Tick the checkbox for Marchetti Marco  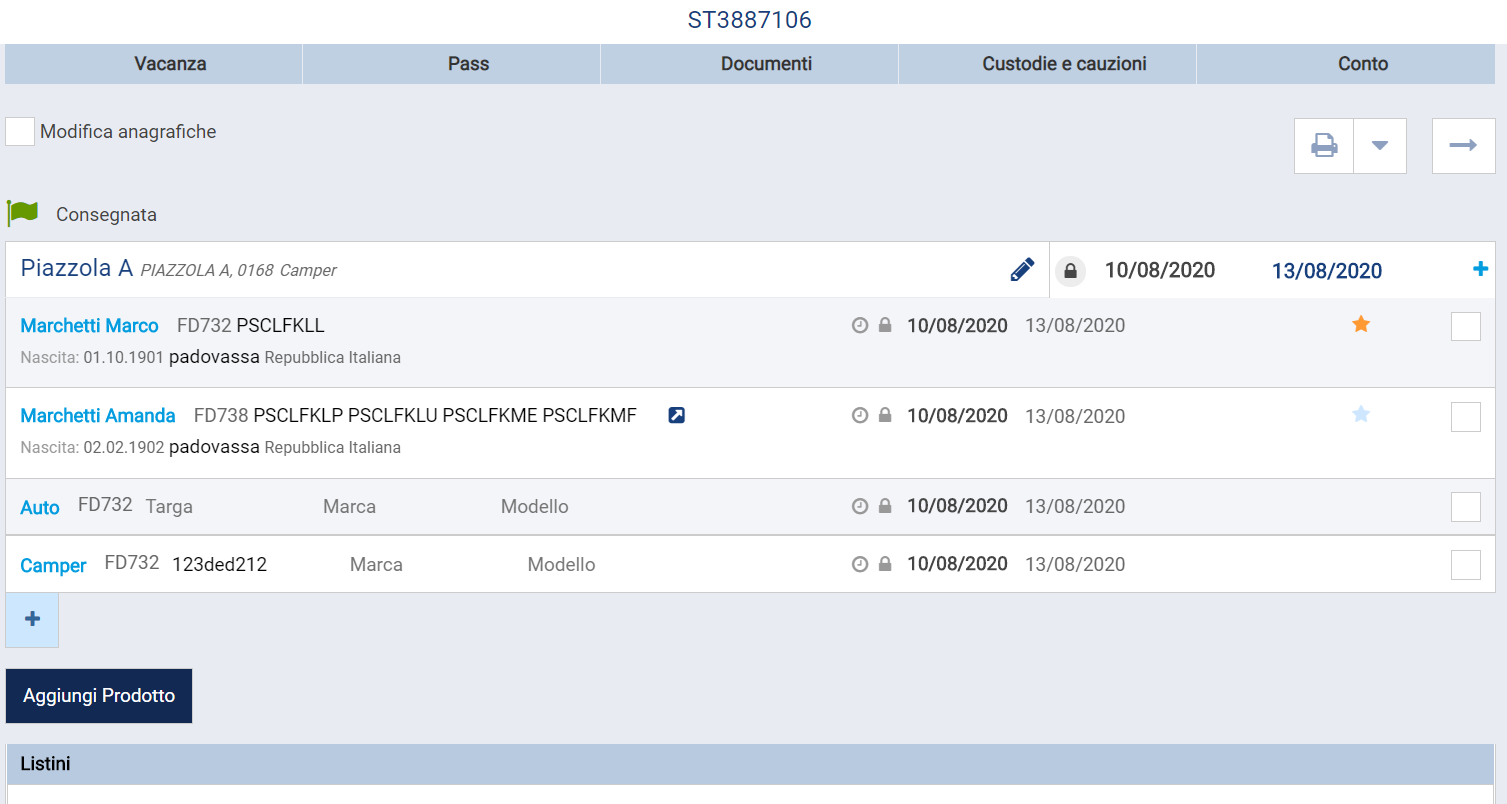[x=1465, y=327]
